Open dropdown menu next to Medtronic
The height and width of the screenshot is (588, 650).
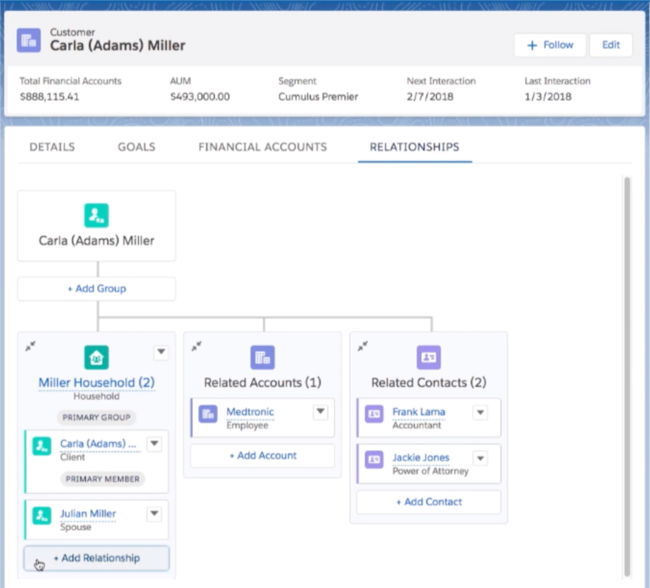click(x=320, y=412)
